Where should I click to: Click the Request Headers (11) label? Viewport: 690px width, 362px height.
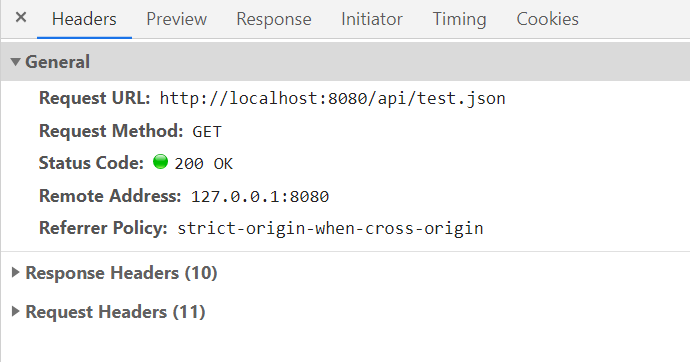tap(115, 312)
